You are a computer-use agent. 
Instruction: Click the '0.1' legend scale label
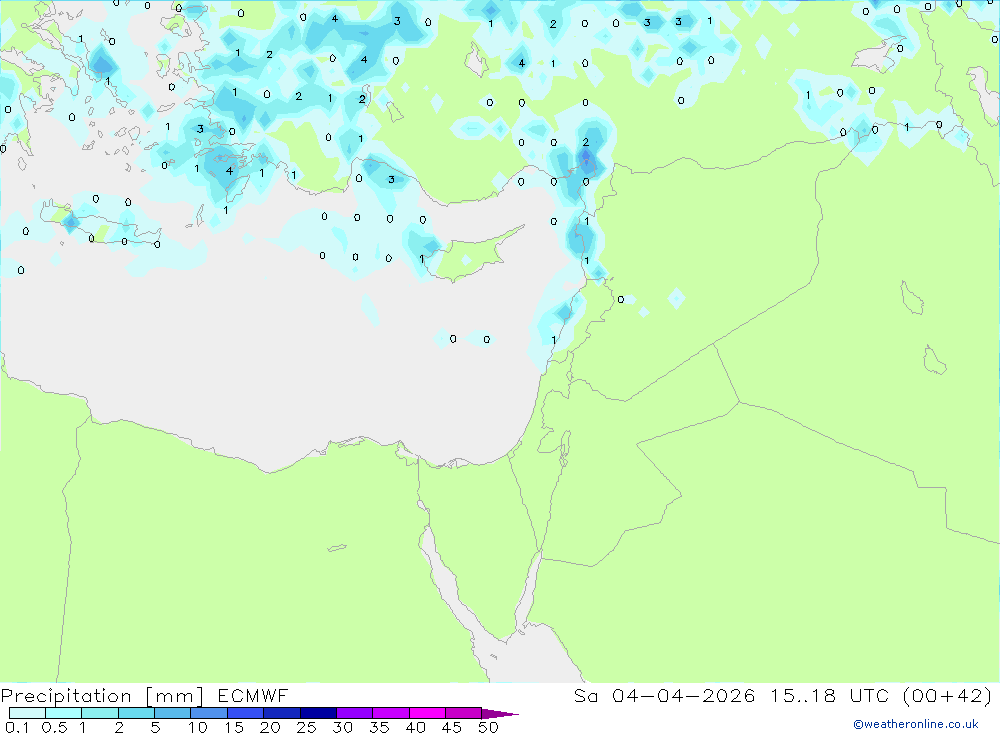[17, 727]
